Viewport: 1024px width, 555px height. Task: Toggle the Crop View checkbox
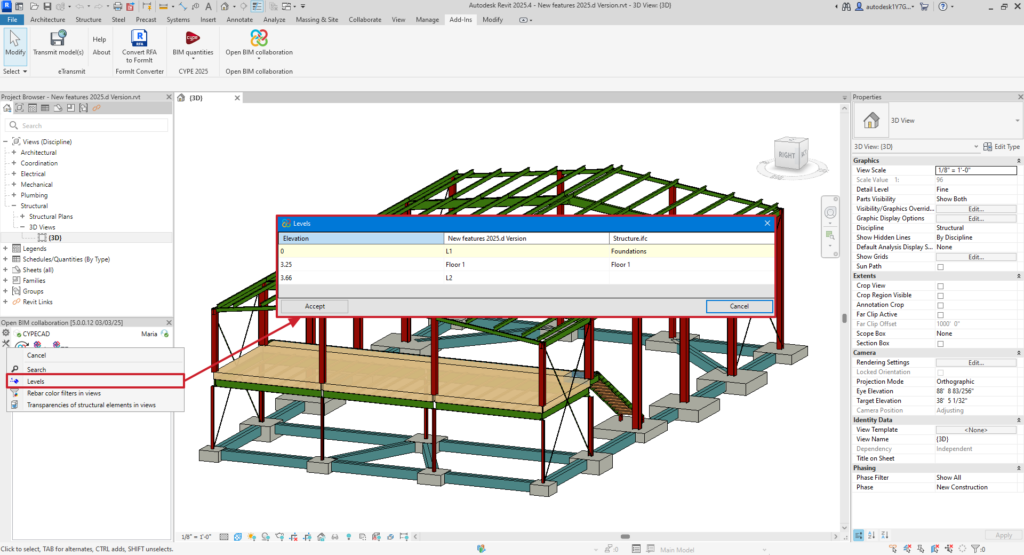click(x=940, y=286)
